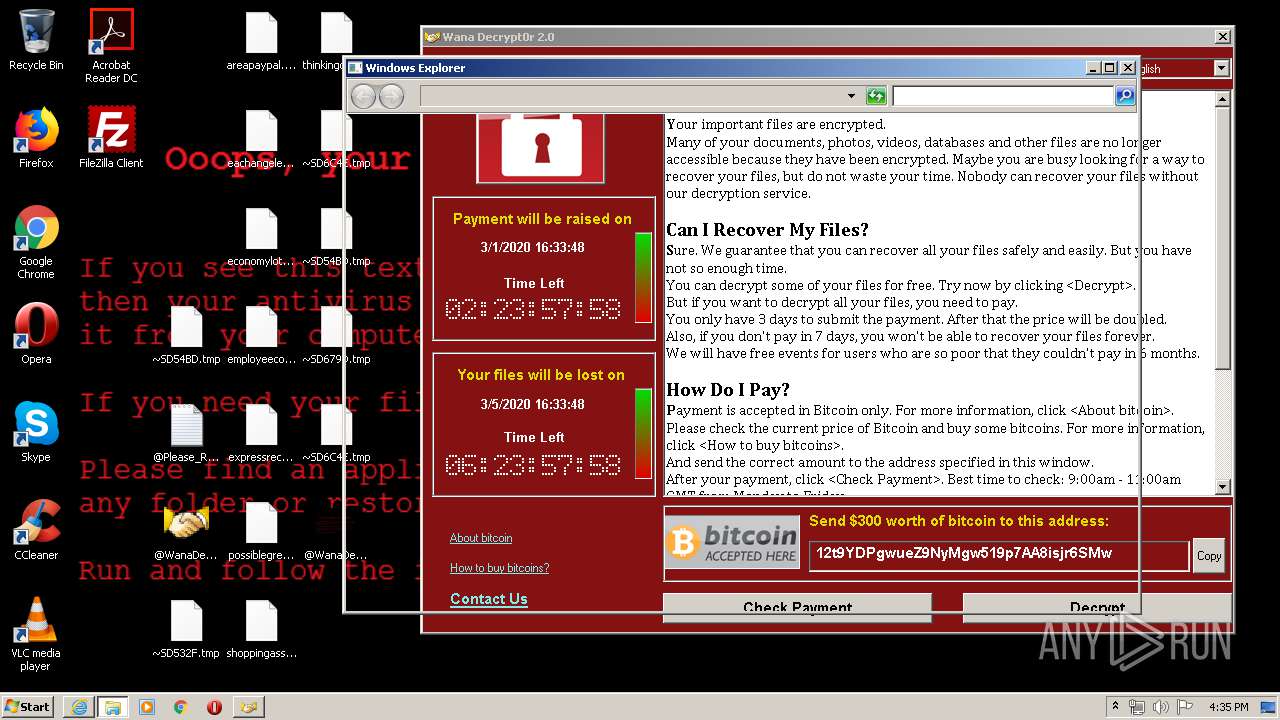Launch Skype from the desktop
The image size is (1280, 720).
point(36,432)
